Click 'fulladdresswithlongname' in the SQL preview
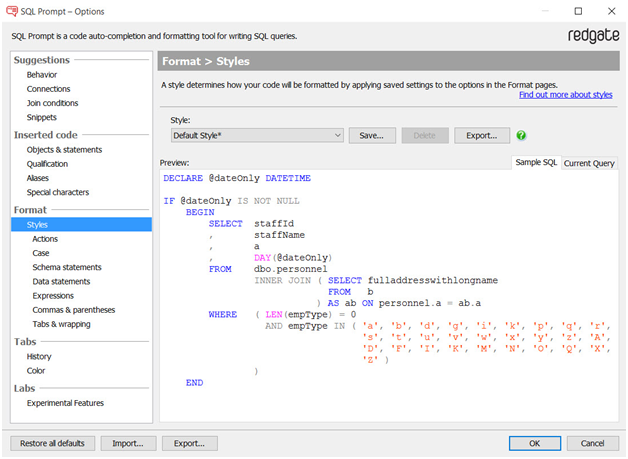 click(433, 280)
